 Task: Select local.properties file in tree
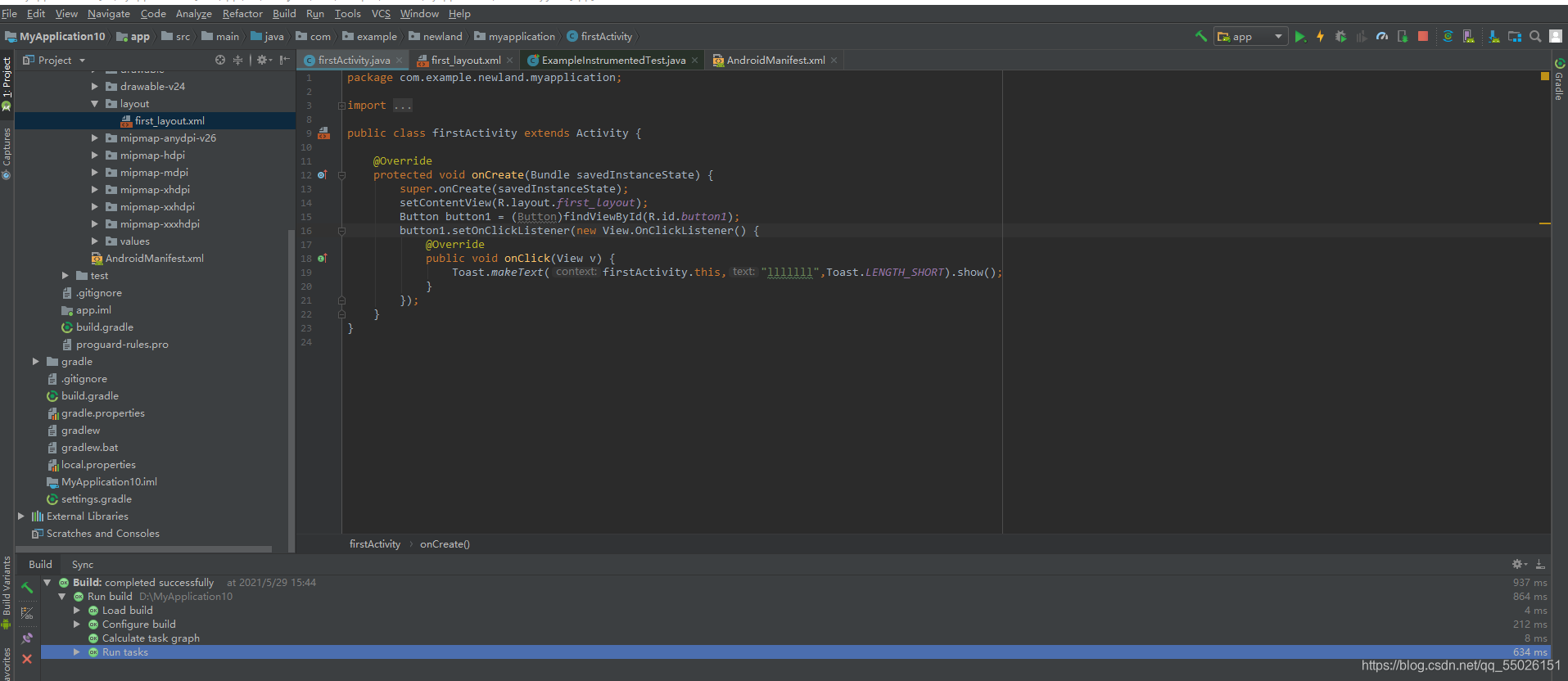[x=98, y=465]
